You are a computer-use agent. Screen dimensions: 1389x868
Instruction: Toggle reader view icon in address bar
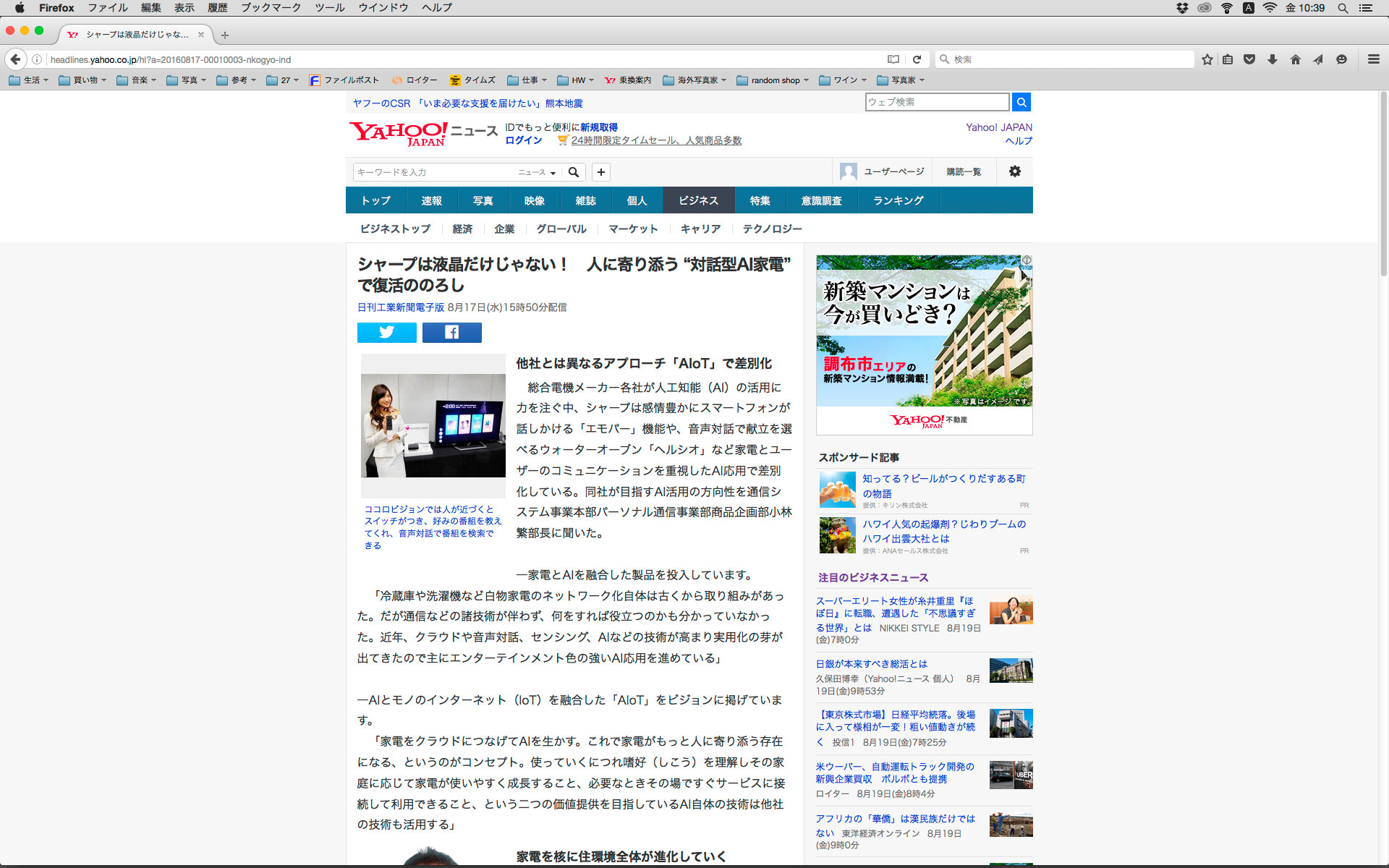point(893,59)
